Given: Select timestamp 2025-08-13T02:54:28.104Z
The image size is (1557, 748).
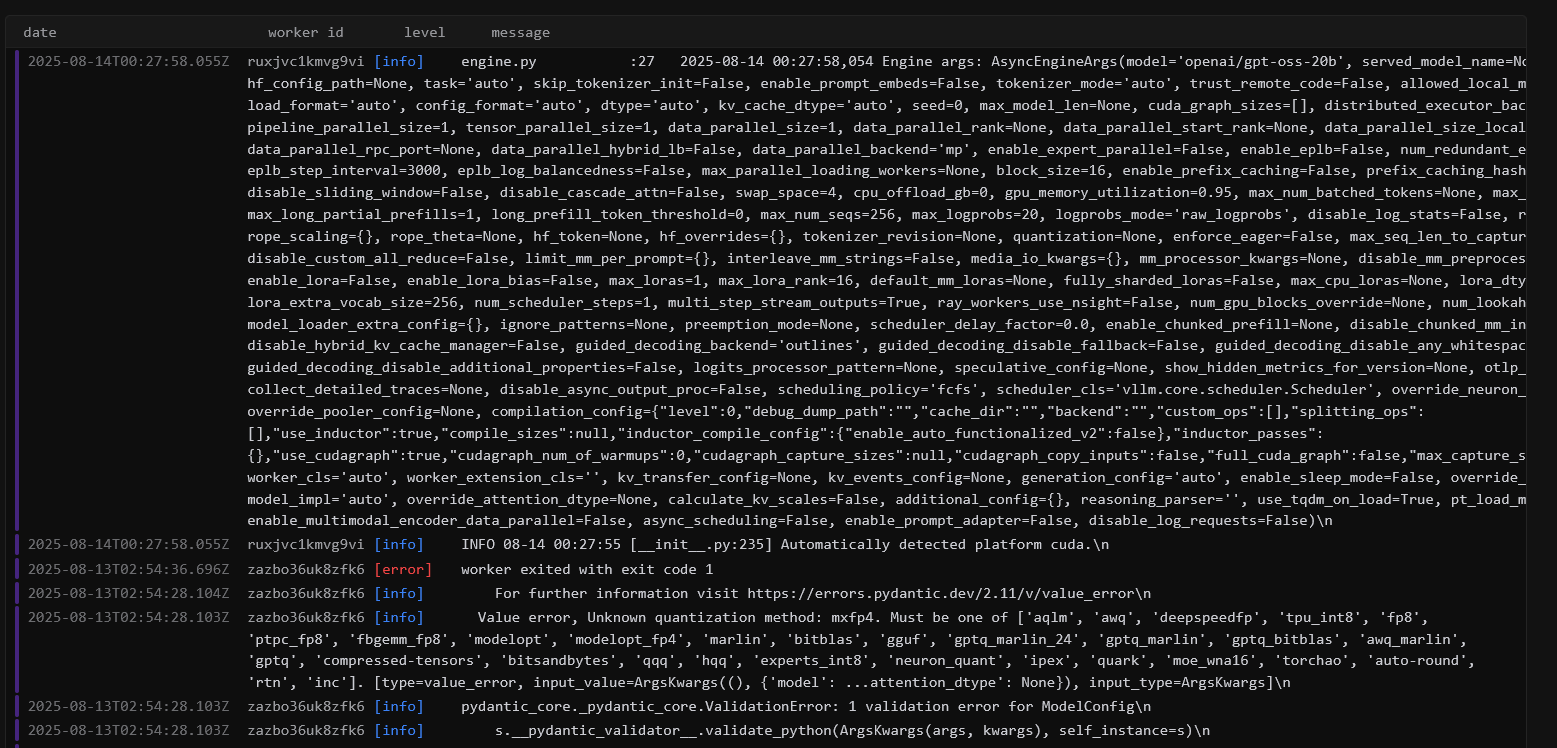Looking at the screenshot, I should pos(128,593).
